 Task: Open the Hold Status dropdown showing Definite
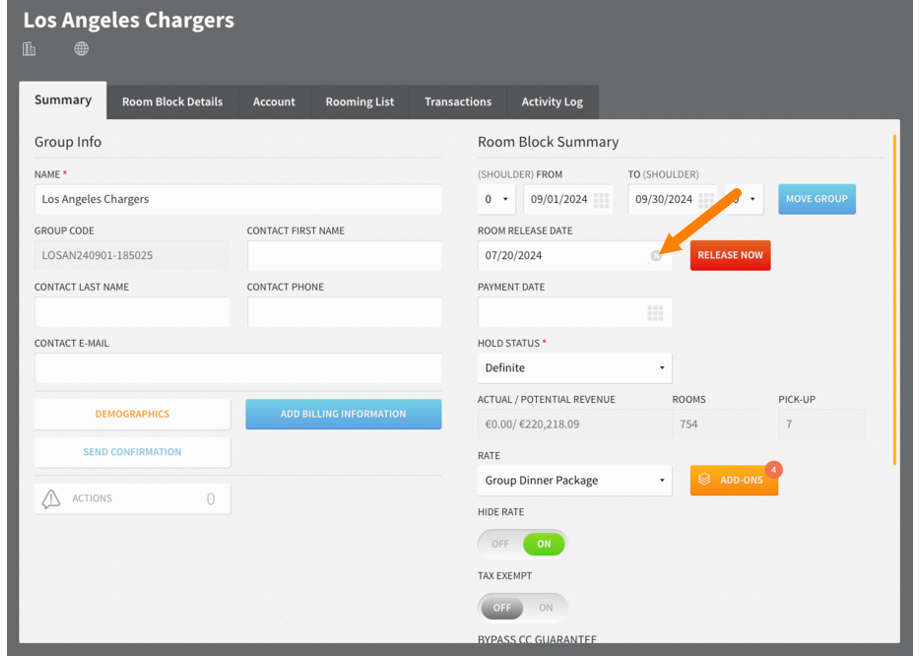pos(575,368)
